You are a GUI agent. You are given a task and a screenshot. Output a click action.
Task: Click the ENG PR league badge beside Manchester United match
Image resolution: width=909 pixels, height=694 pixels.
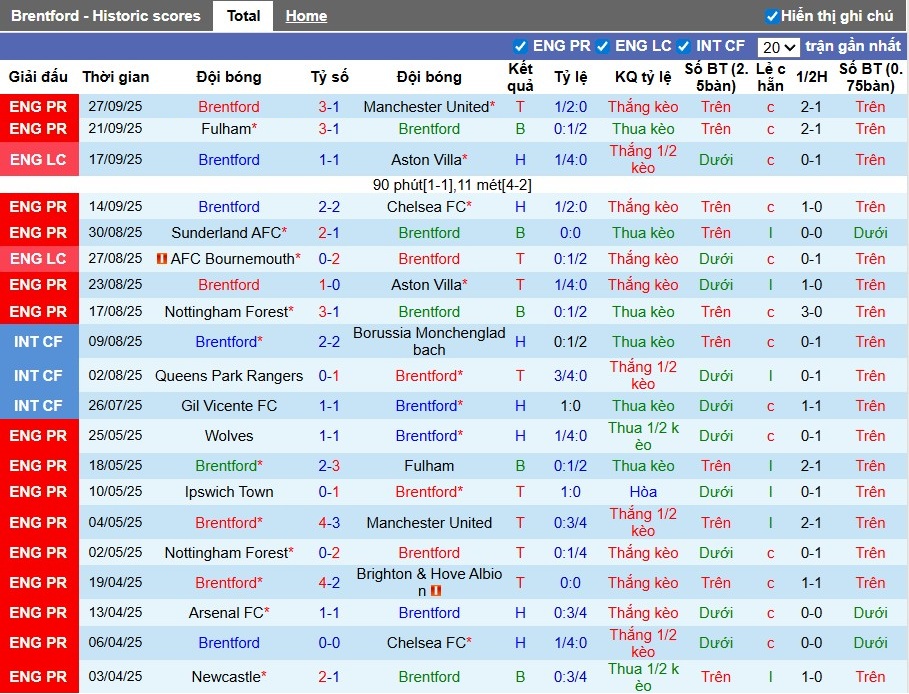(x=39, y=107)
